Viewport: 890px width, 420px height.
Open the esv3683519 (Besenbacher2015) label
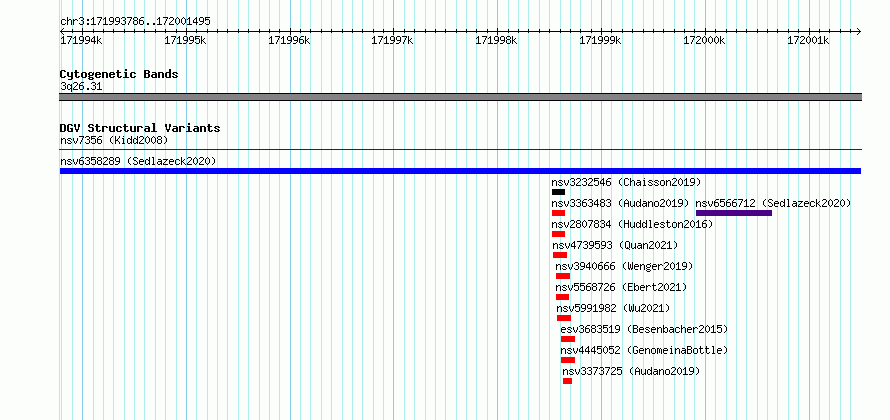[644, 329]
